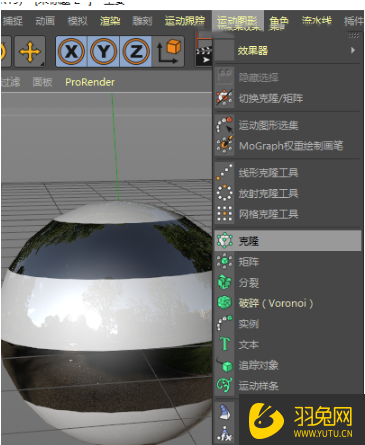
Task: Click the 隐藏选择 icon
Action: pyautogui.click(x=225, y=77)
